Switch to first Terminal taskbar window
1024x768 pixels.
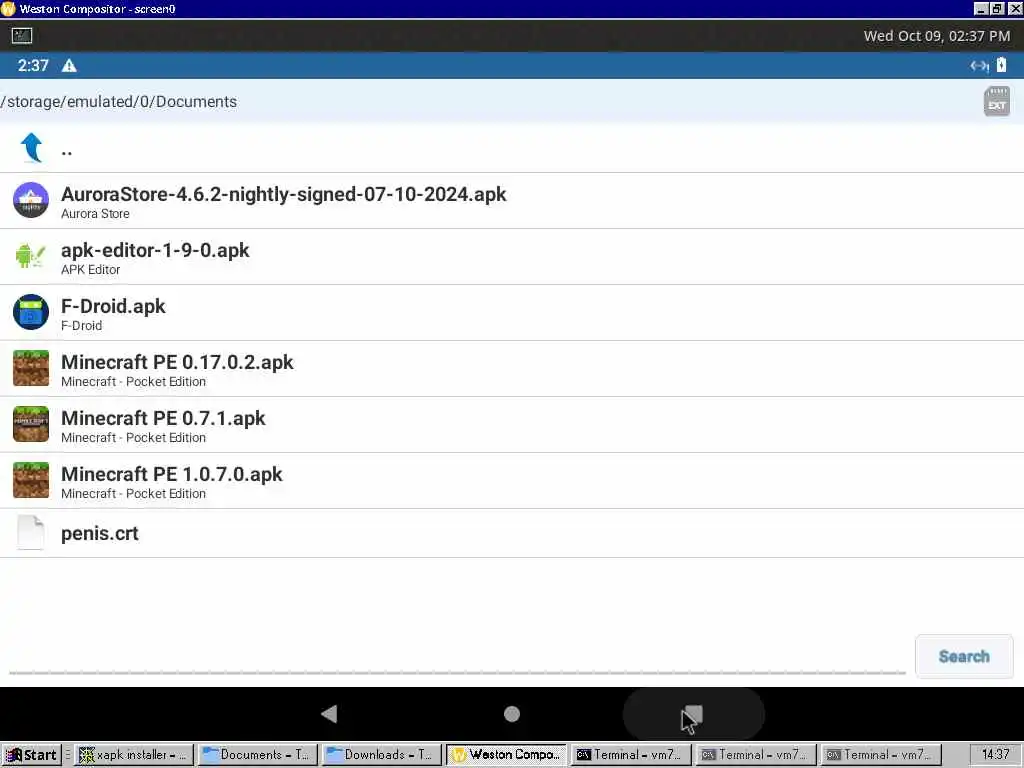coord(630,755)
